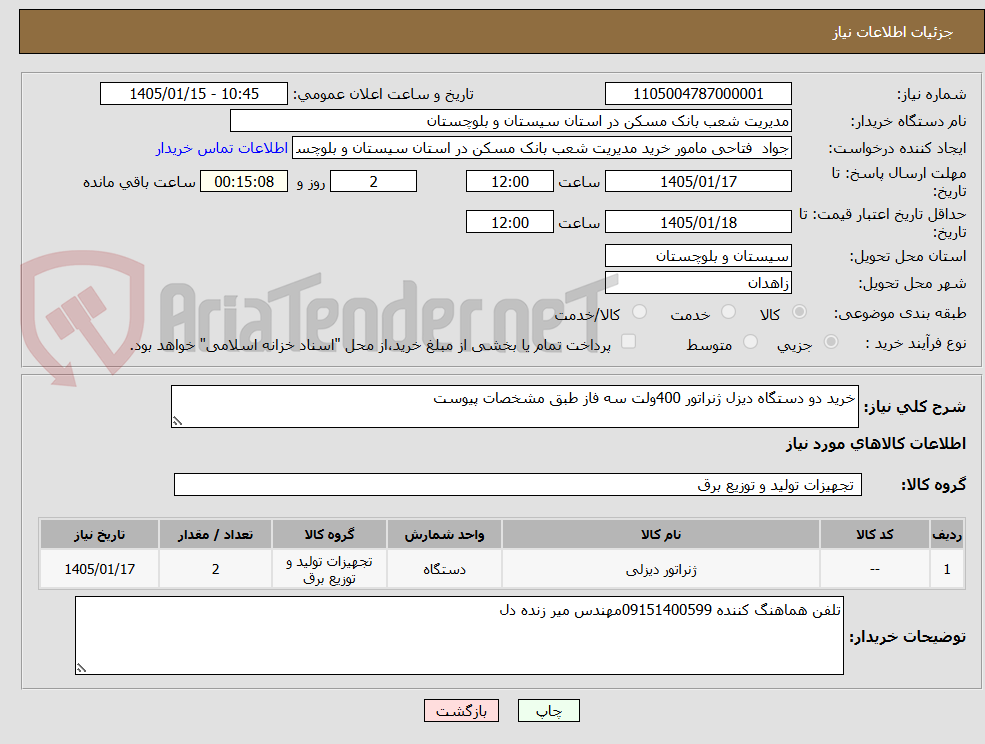Select the کالا radio button
Screen dimensions: 985x744
[x=799, y=312]
